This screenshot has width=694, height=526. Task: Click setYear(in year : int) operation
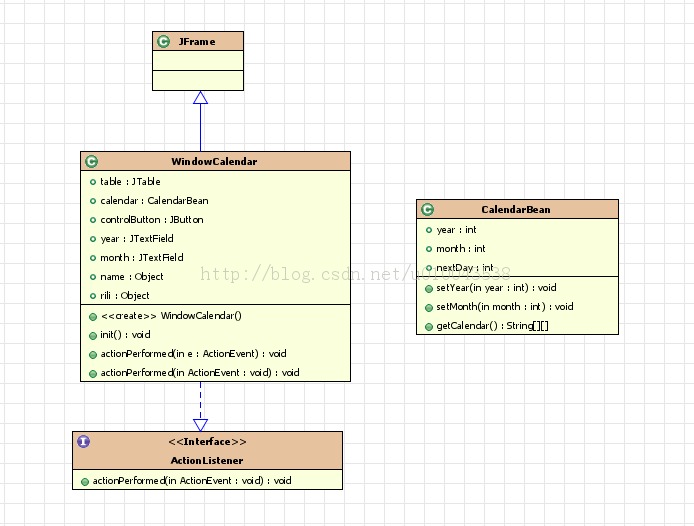496,288
